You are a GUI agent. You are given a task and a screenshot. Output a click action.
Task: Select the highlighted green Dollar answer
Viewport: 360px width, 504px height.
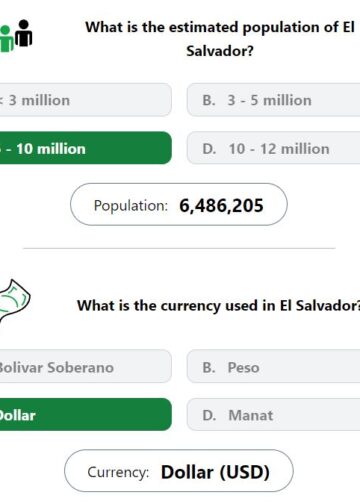point(86,414)
